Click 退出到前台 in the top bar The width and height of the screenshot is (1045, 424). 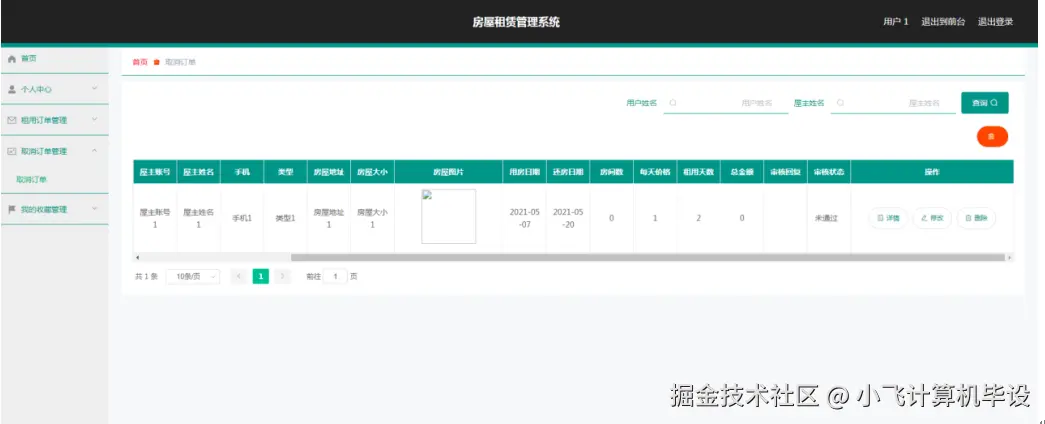pyautogui.click(x=943, y=22)
